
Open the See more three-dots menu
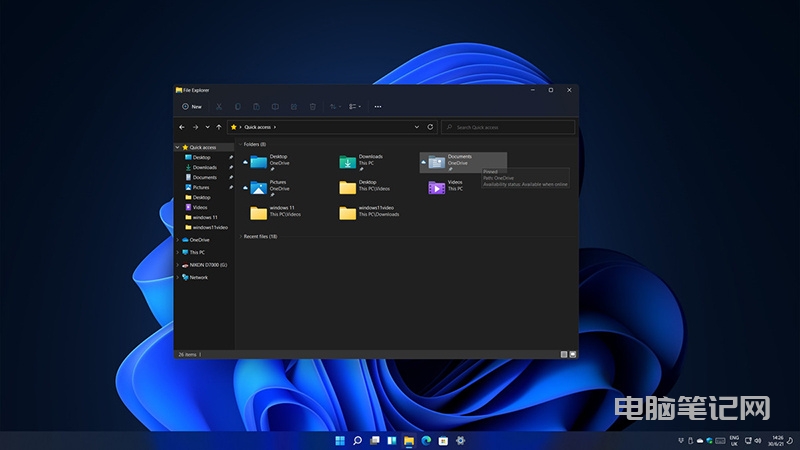pos(378,107)
